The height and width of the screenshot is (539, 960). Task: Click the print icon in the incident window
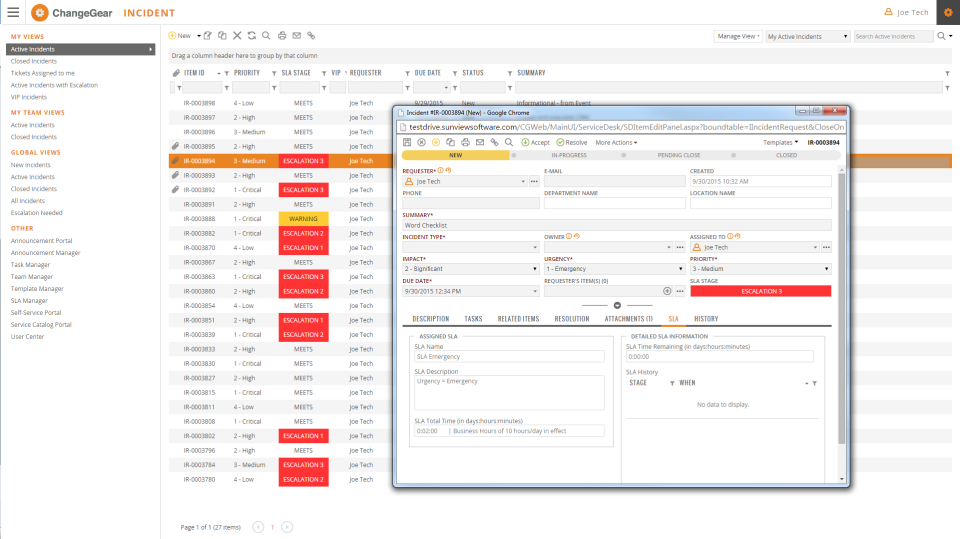(465, 142)
